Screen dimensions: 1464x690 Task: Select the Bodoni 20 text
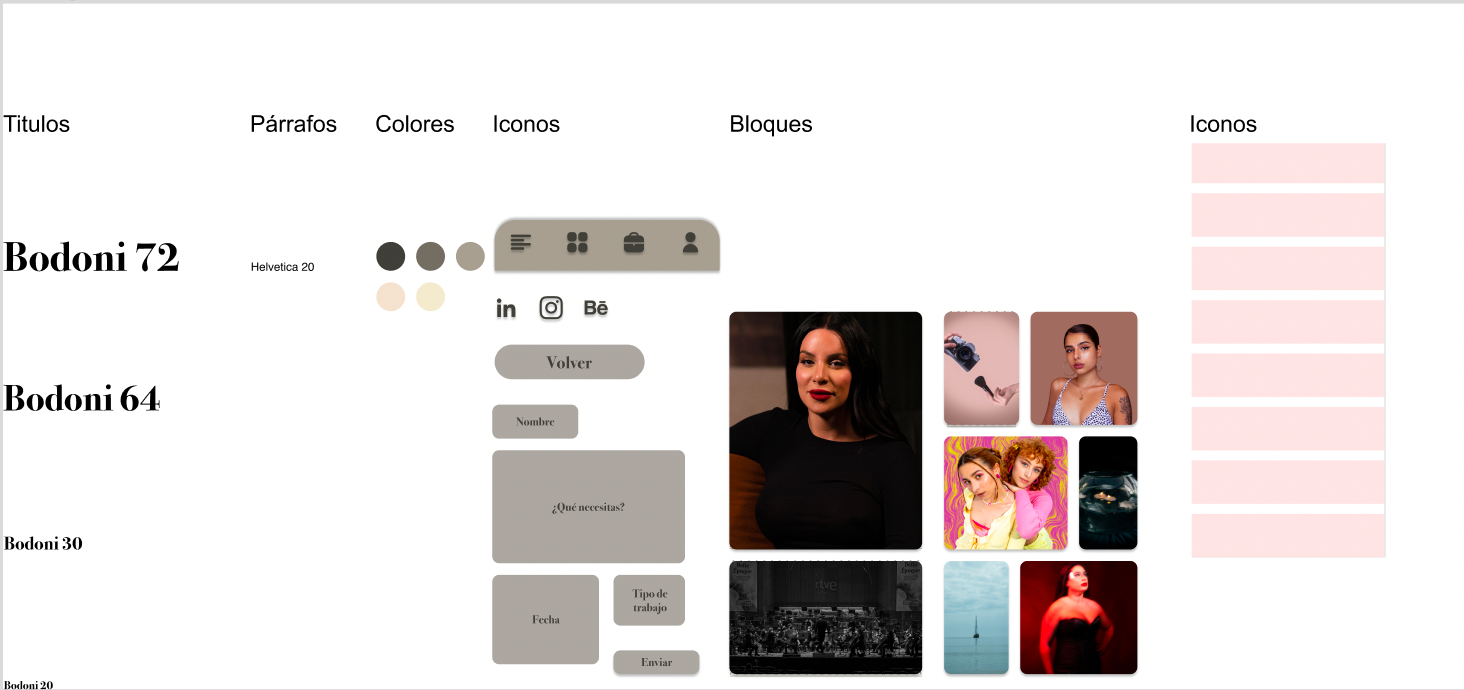pyautogui.click(x=28, y=685)
